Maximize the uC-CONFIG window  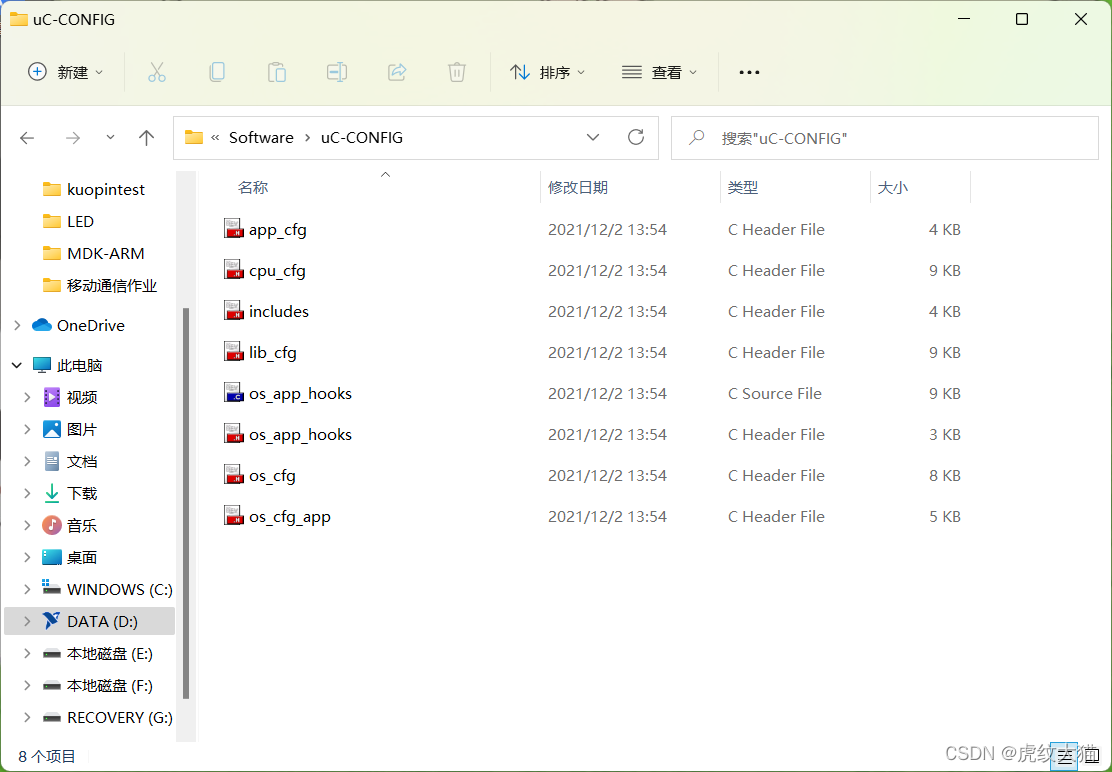click(1022, 19)
